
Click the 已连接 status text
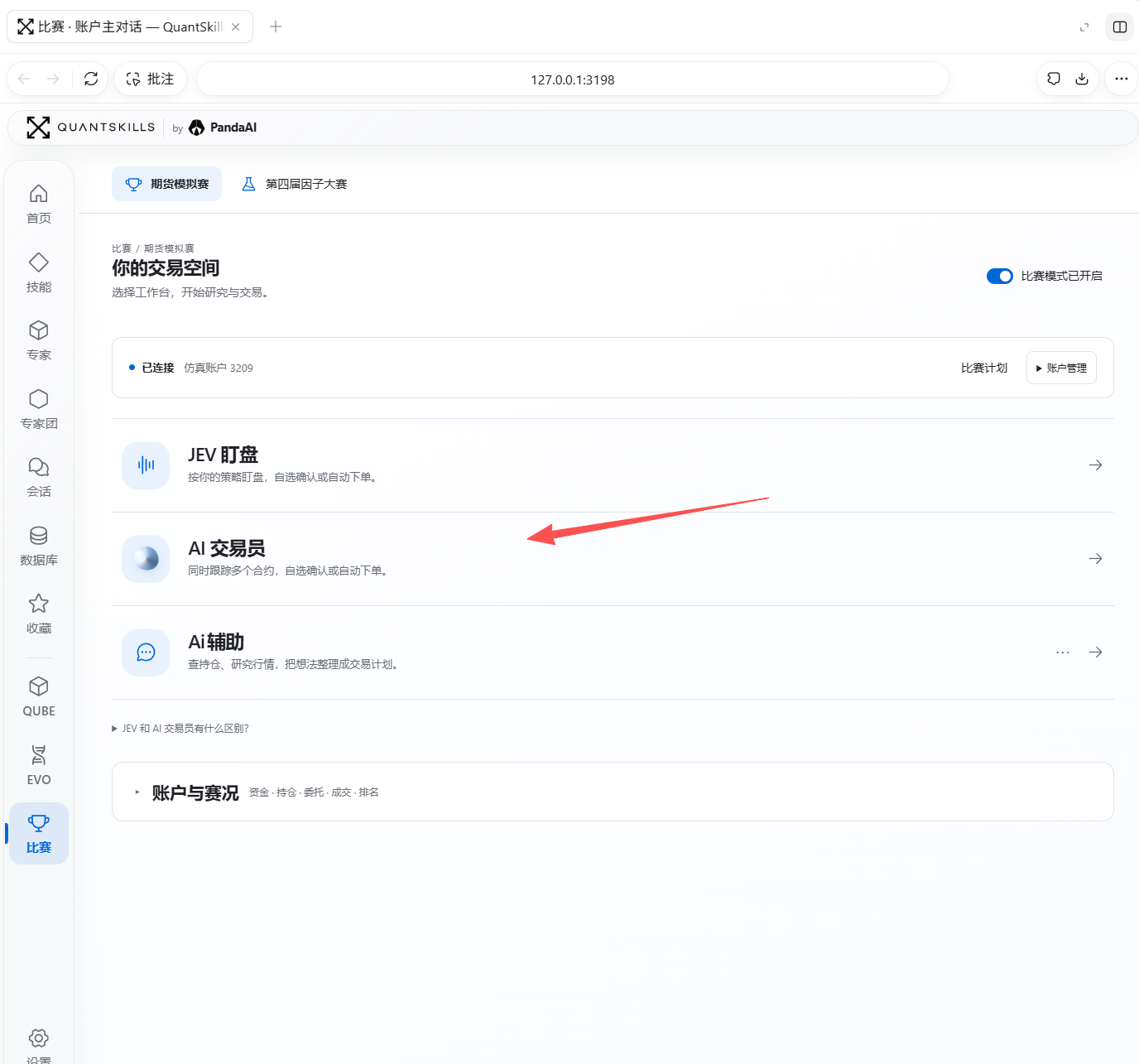(157, 368)
